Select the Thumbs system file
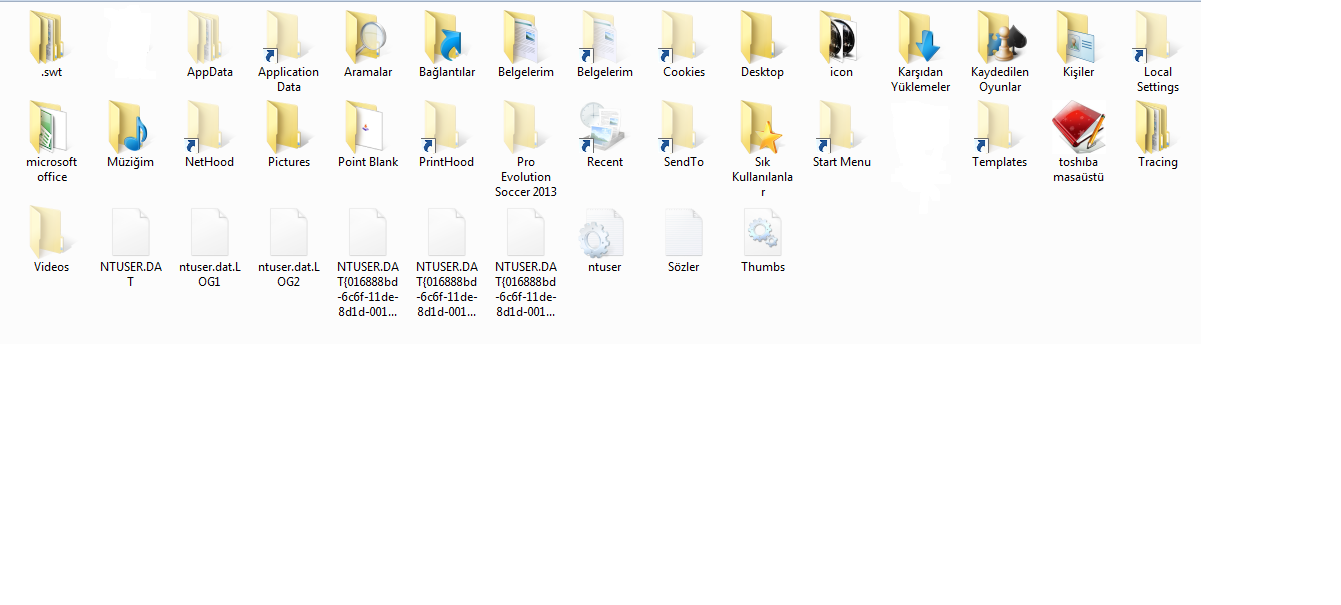Viewport: 1341px width, 605px height. [762, 233]
